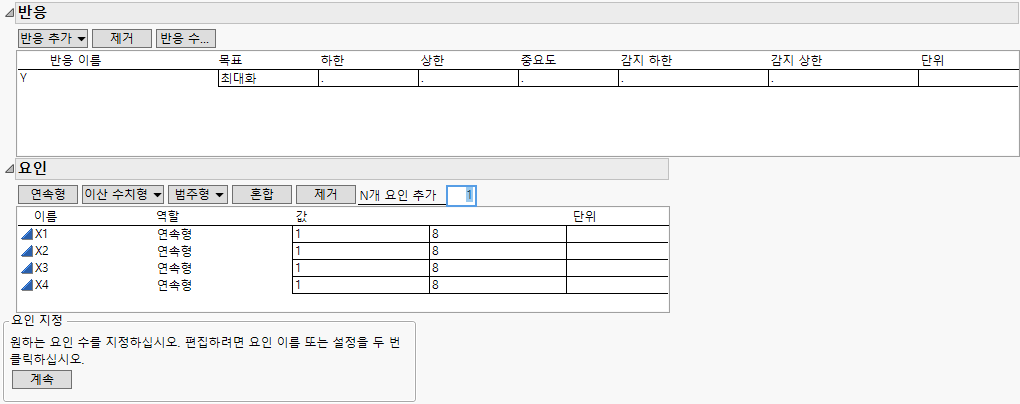The width and height of the screenshot is (1020, 404).
Task: Open the 이산 수치형 dropdown
Action: pos(123,195)
